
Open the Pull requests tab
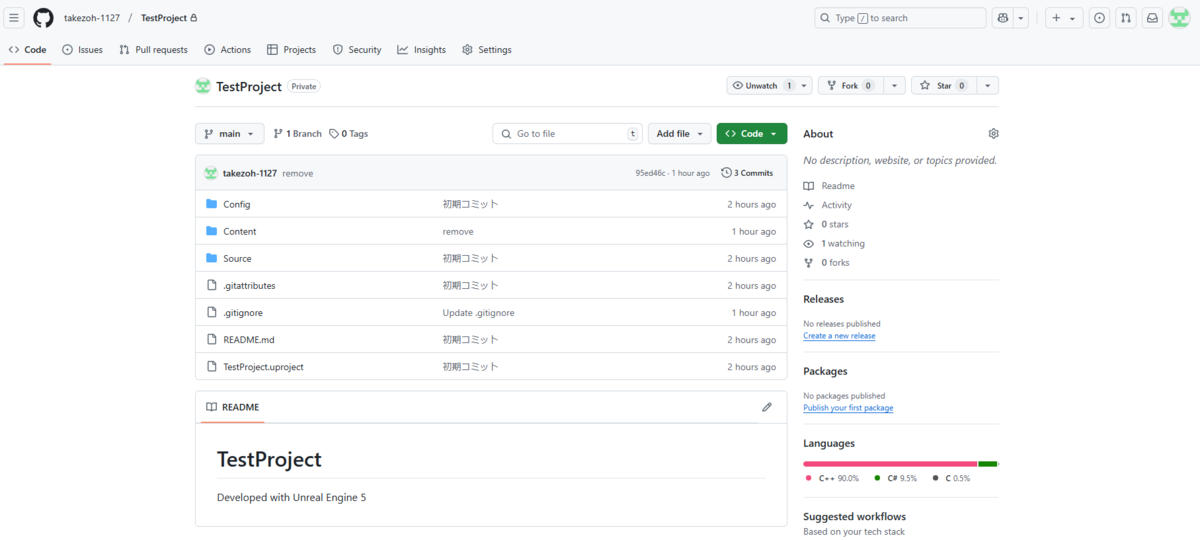point(153,49)
